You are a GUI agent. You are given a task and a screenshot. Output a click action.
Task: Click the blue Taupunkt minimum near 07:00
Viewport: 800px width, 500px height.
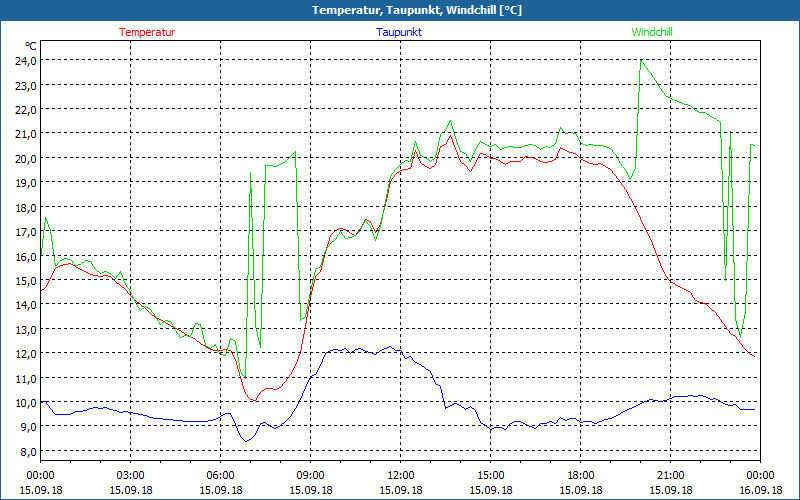point(246,441)
